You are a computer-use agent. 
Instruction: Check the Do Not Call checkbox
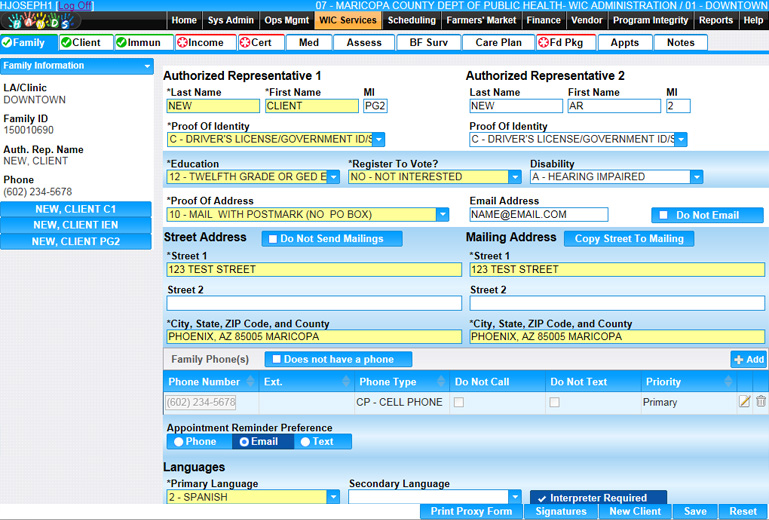point(459,402)
